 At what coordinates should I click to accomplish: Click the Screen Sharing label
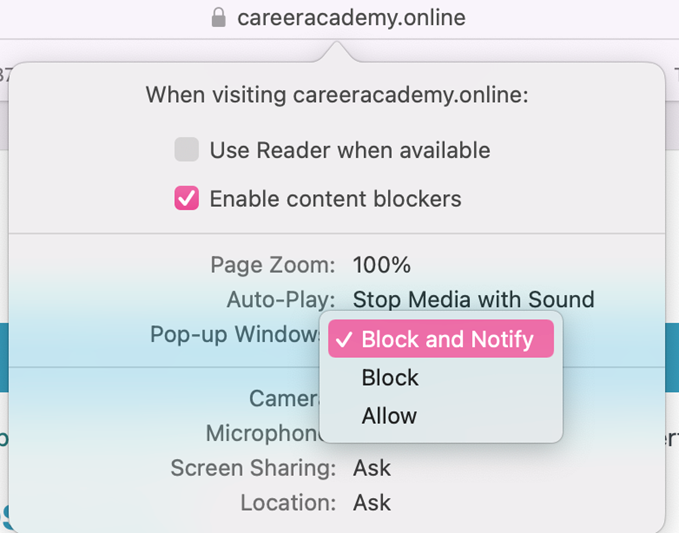click(x=253, y=468)
